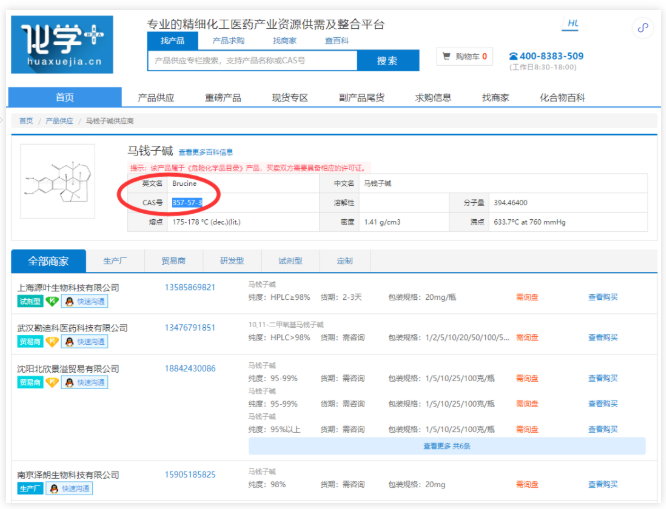The width and height of the screenshot is (666, 509).
Task: Filter merchants by 试剂型 tab
Action: [286, 261]
